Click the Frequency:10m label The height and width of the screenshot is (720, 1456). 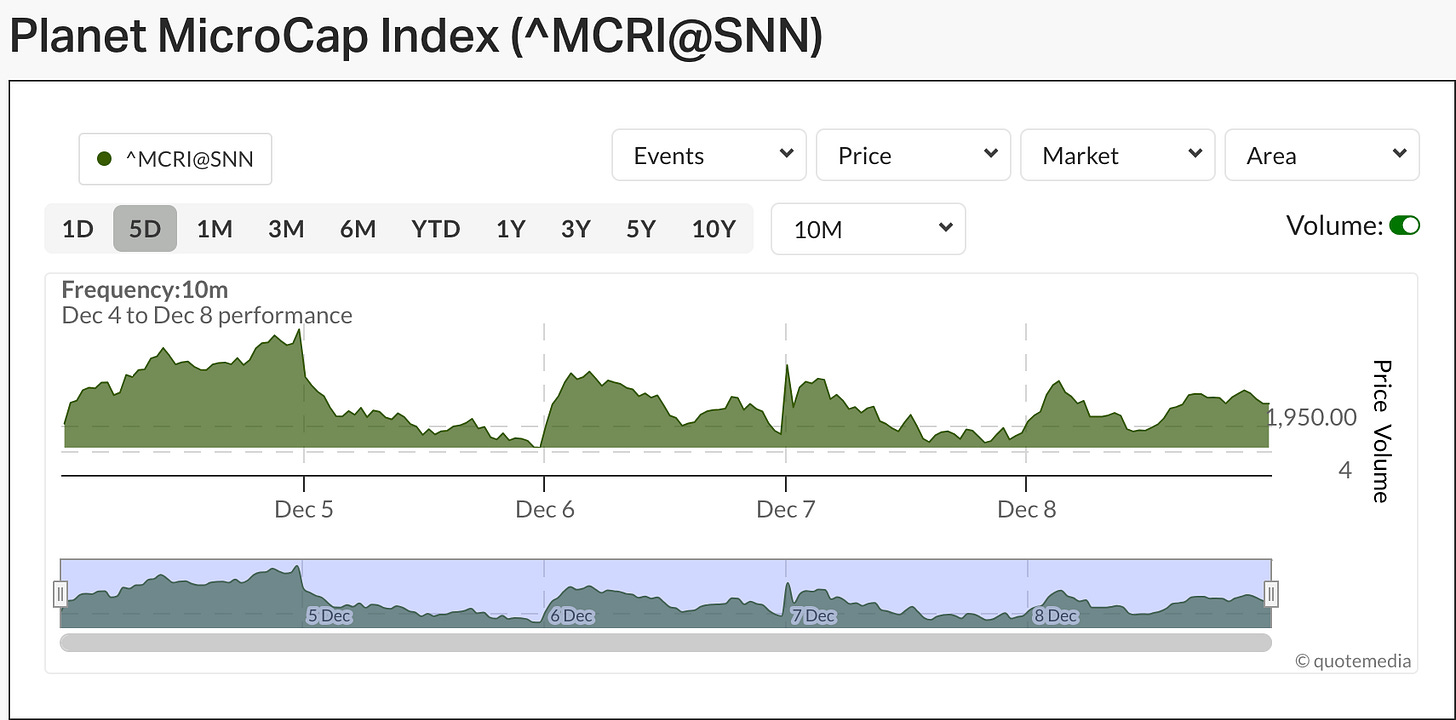(x=145, y=290)
